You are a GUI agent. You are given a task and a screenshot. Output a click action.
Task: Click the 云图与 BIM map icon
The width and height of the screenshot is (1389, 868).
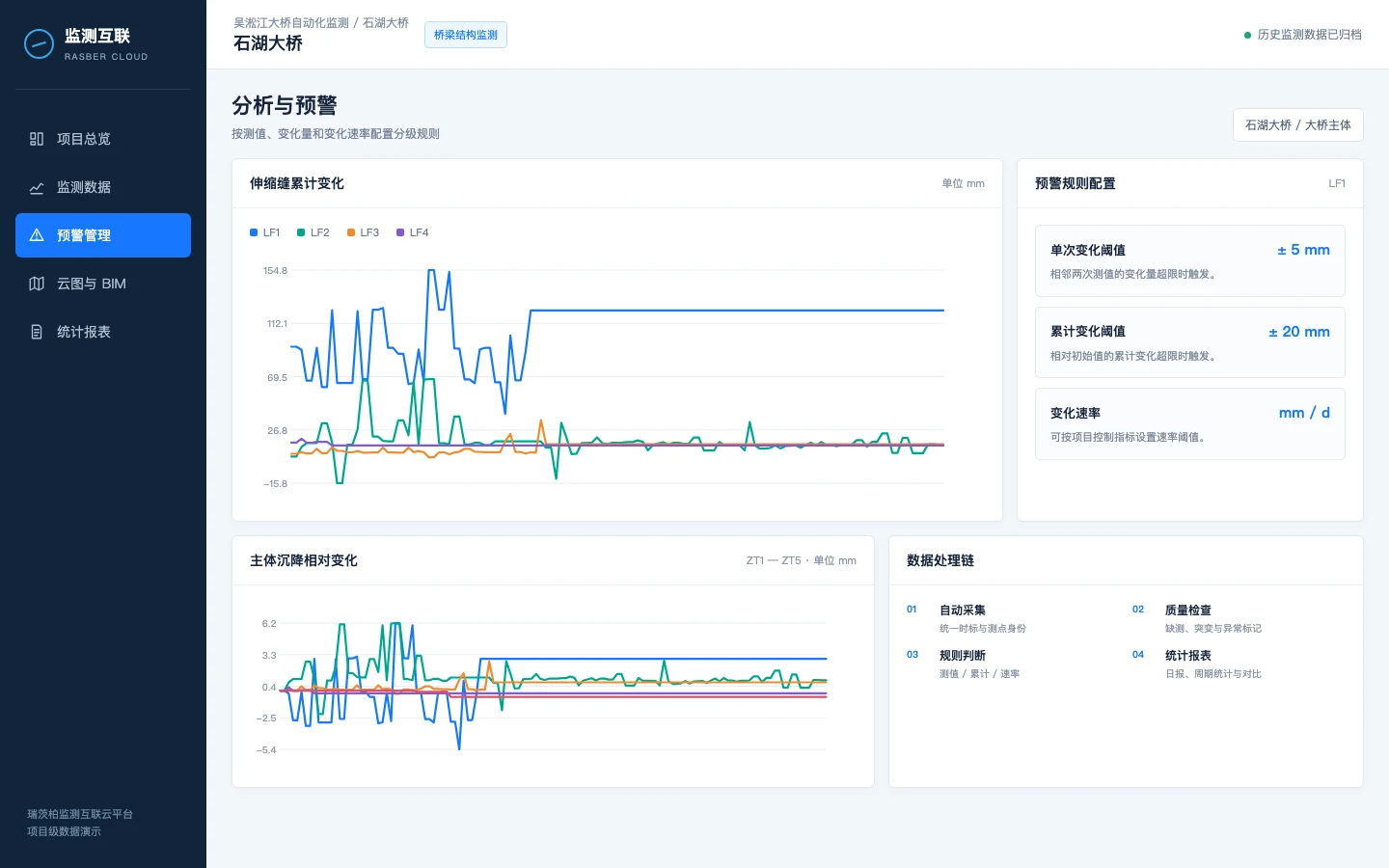pos(37,284)
